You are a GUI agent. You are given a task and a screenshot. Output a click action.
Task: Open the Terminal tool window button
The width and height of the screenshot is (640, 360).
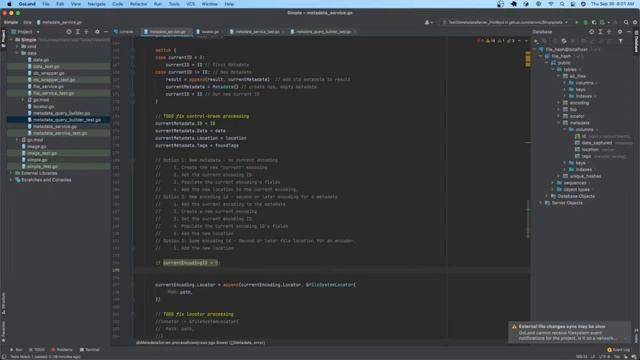(x=90, y=350)
